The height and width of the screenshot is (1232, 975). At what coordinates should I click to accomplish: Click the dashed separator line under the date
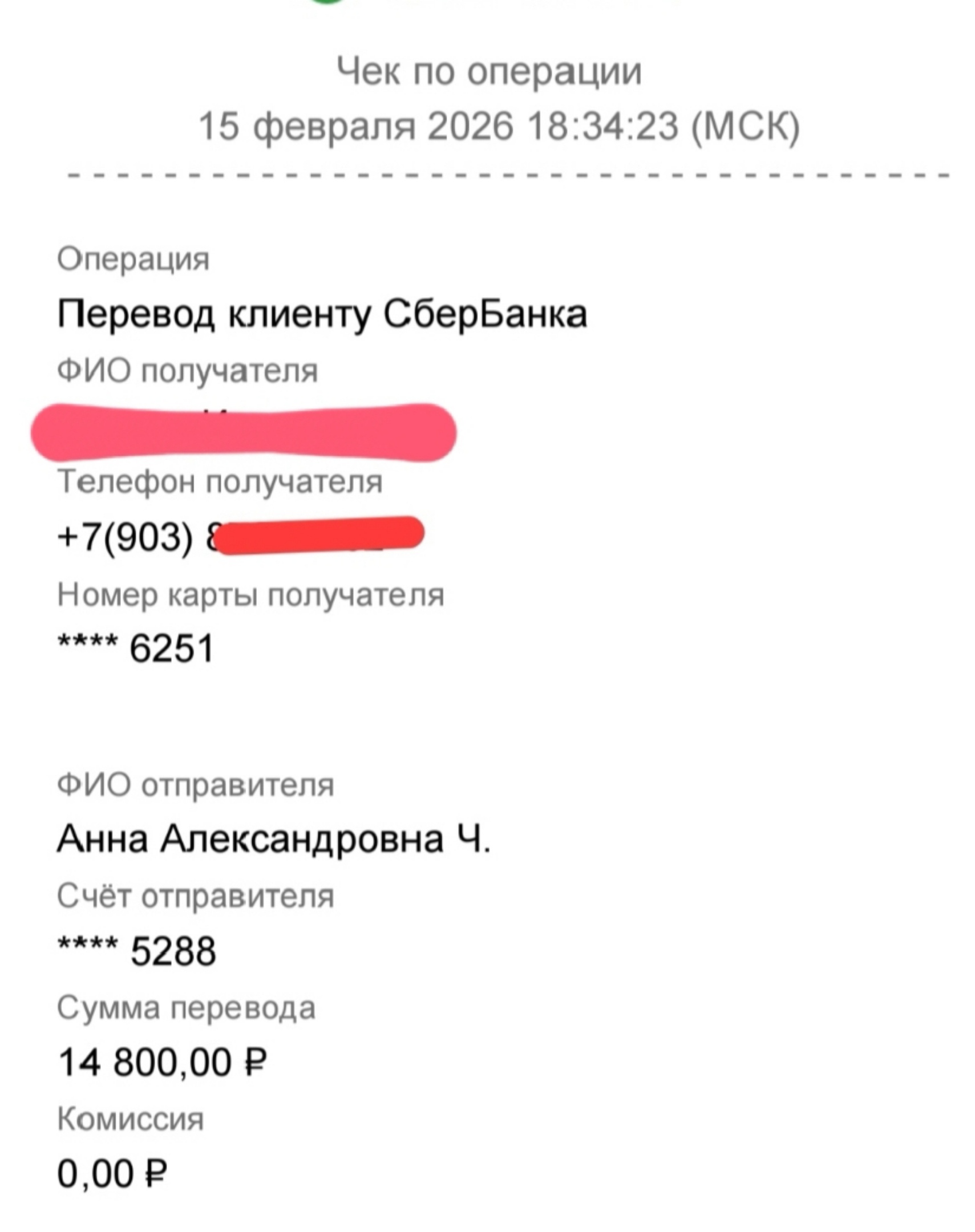click(508, 175)
